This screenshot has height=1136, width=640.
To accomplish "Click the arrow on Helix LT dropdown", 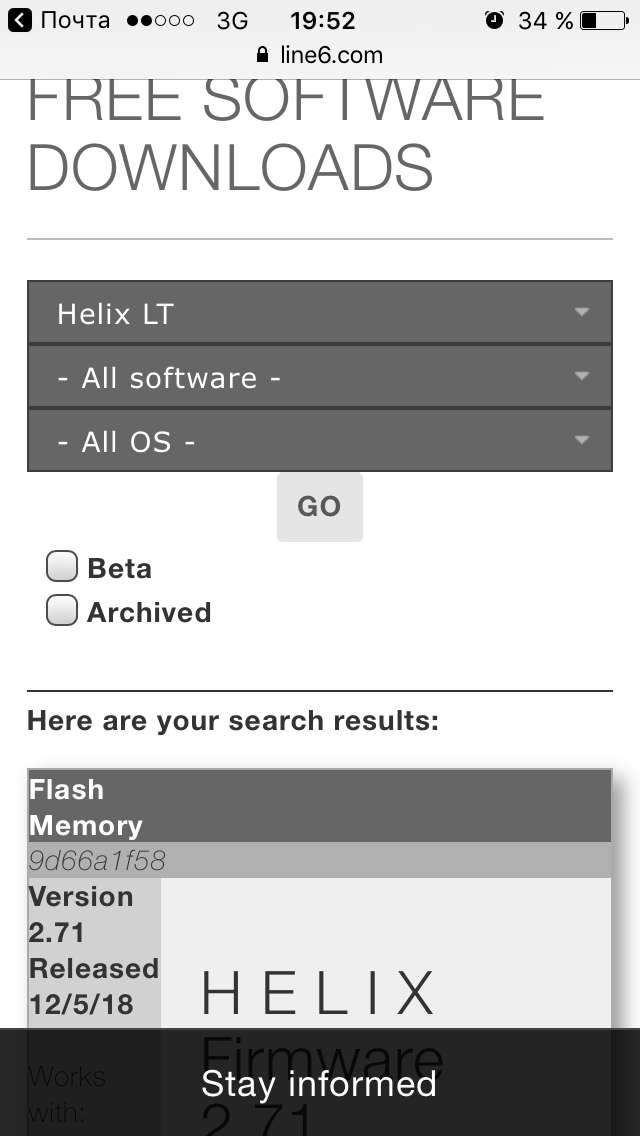I will click(582, 313).
